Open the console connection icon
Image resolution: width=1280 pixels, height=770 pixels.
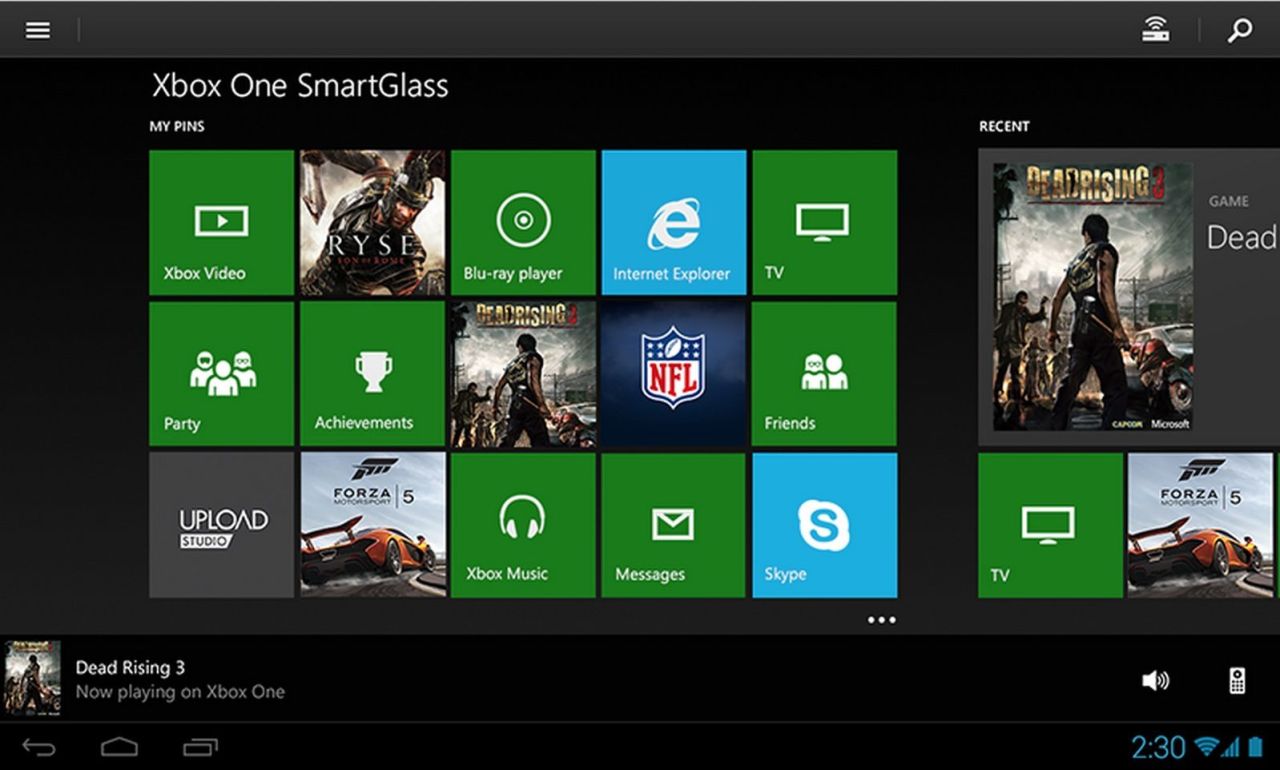coord(1156,30)
